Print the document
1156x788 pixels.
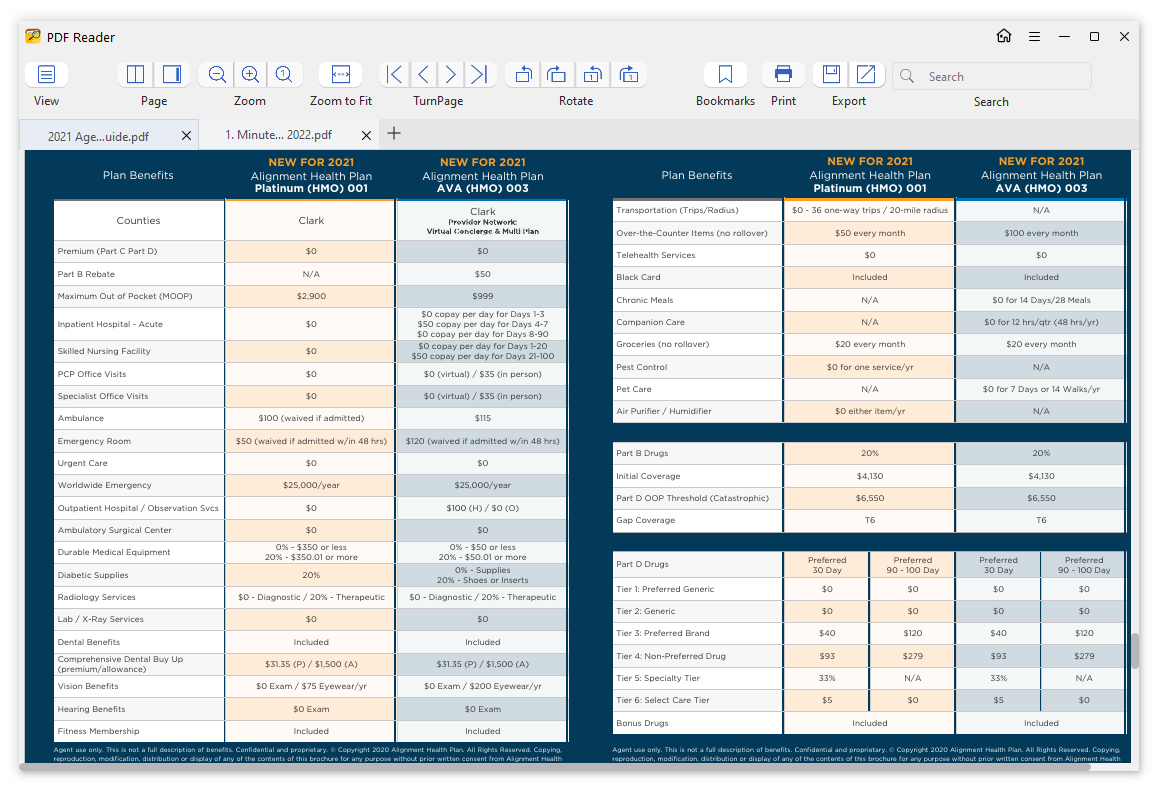(x=783, y=74)
